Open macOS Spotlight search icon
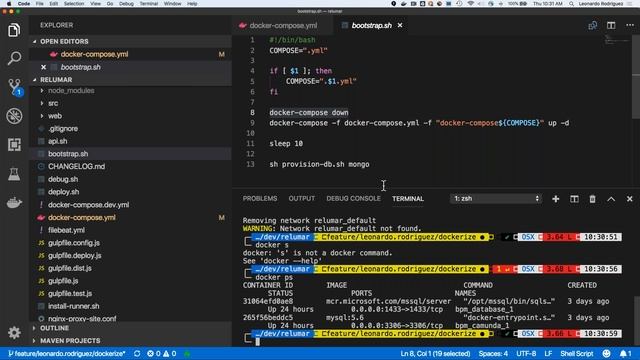 pos(571,4)
